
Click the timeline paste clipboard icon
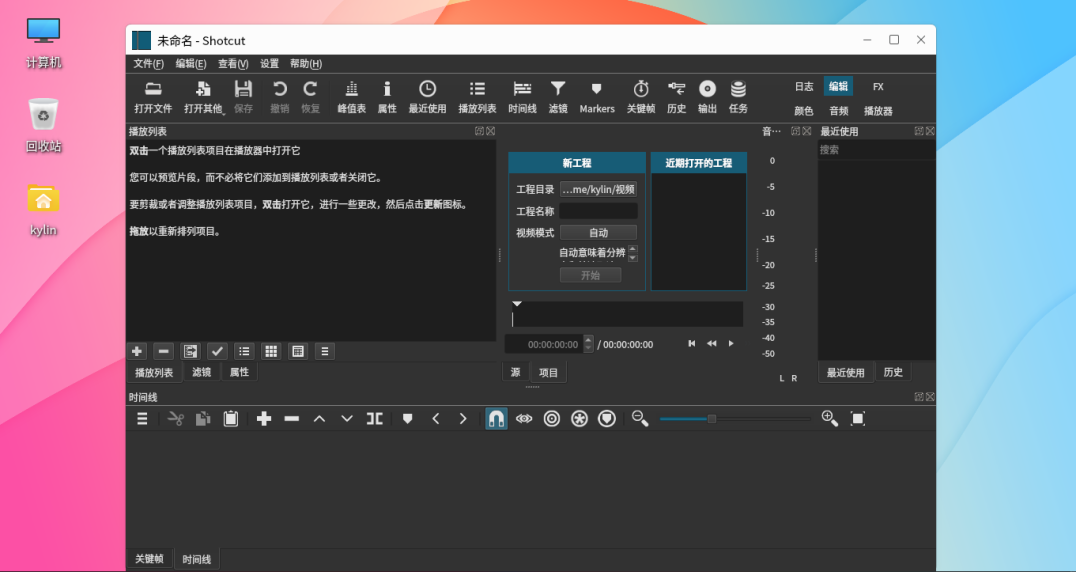[x=231, y=418]
